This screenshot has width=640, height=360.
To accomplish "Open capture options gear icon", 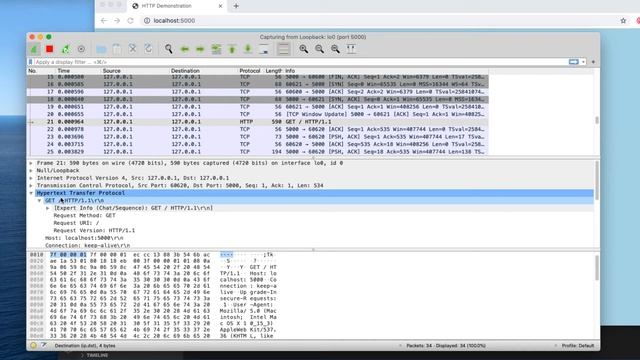I will [81, 49].
